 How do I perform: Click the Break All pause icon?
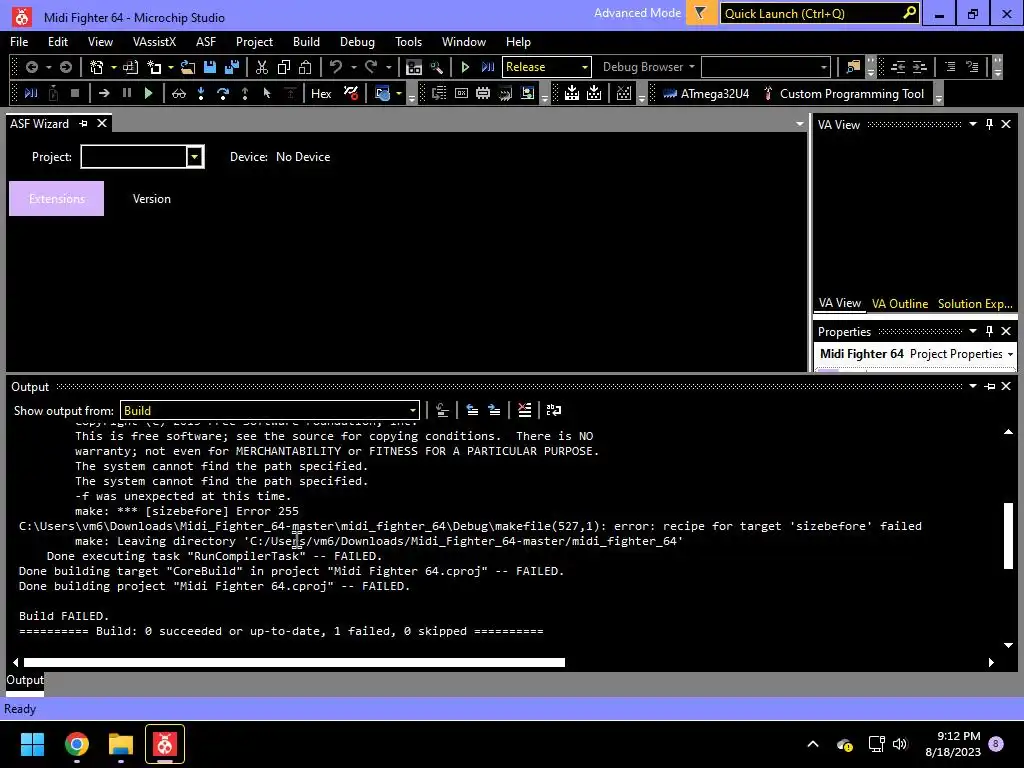pyautogui.click(x=127, y=93)
